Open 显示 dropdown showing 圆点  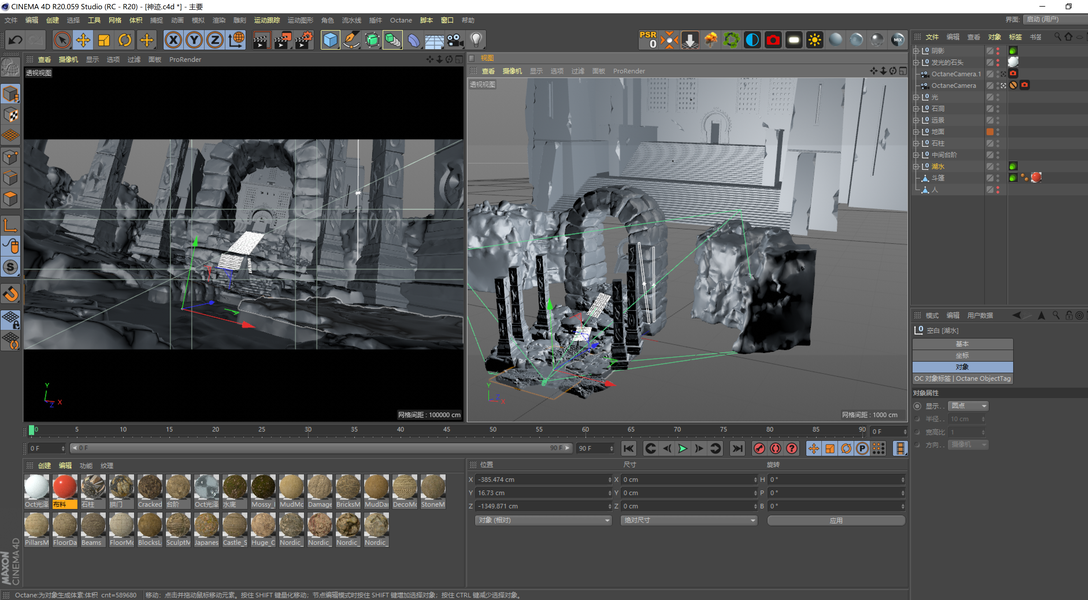pyautogui.click(x=968, y=406)
